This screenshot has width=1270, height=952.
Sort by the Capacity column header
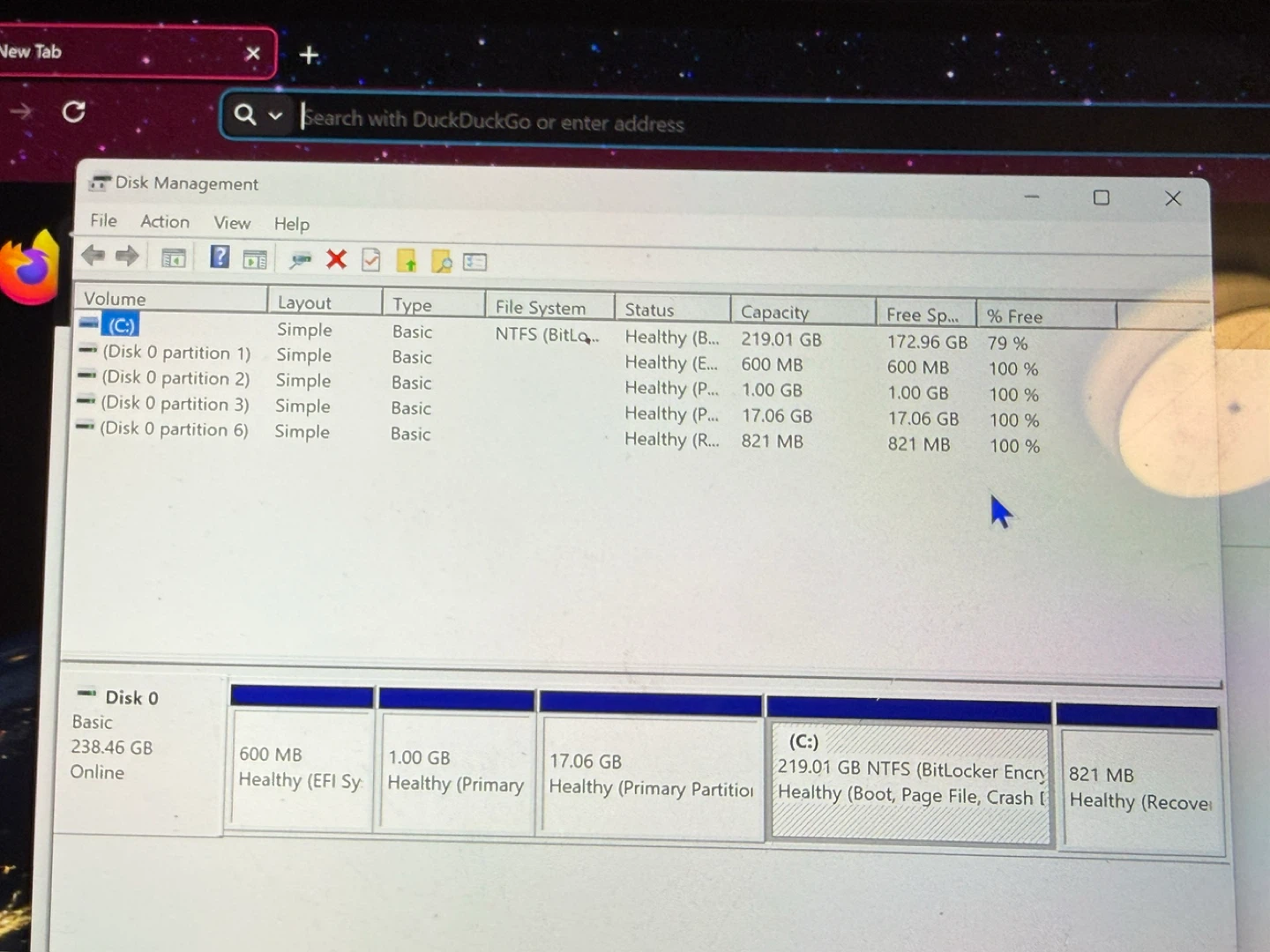click(774, 312)
